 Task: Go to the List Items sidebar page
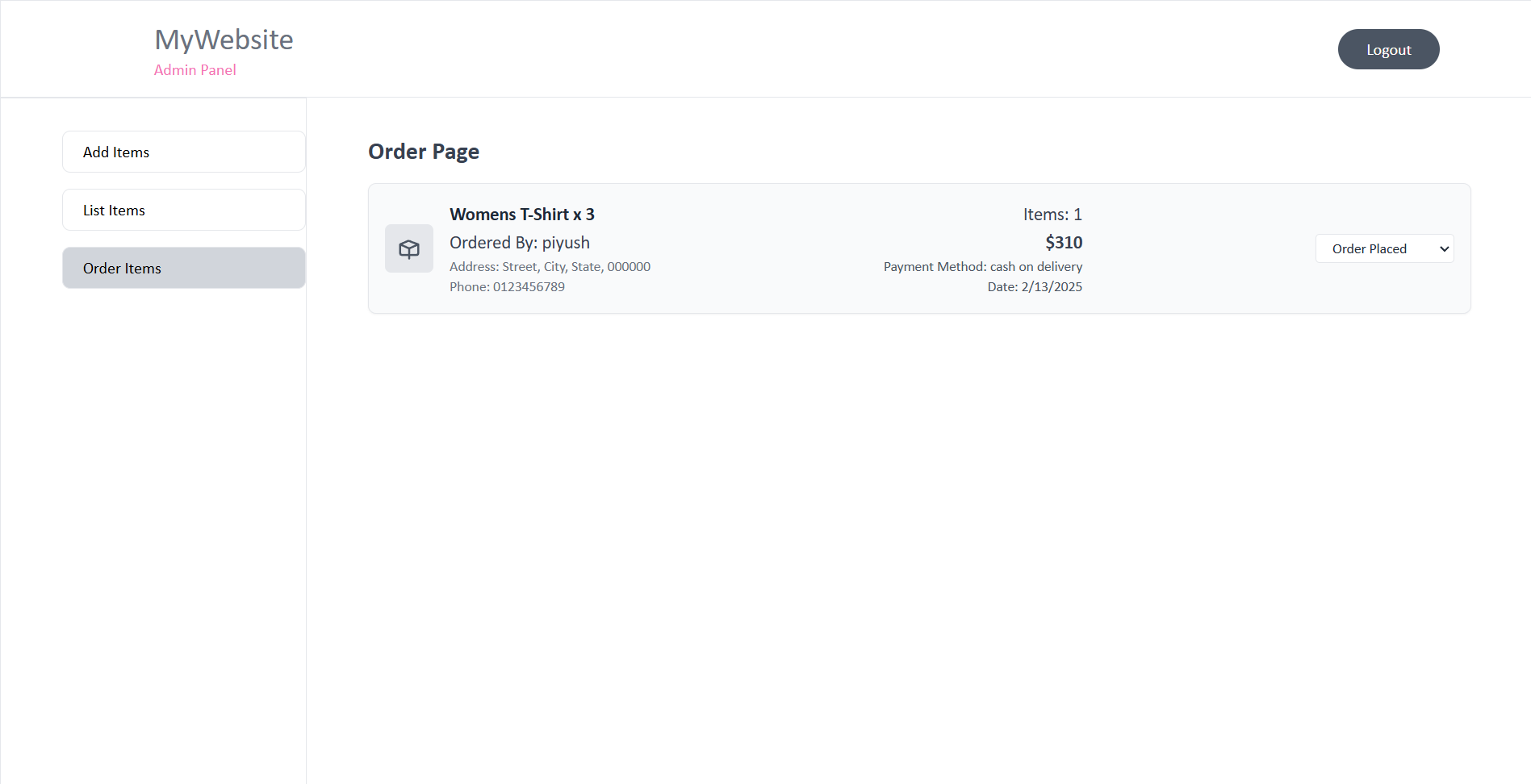coord(184,210)
